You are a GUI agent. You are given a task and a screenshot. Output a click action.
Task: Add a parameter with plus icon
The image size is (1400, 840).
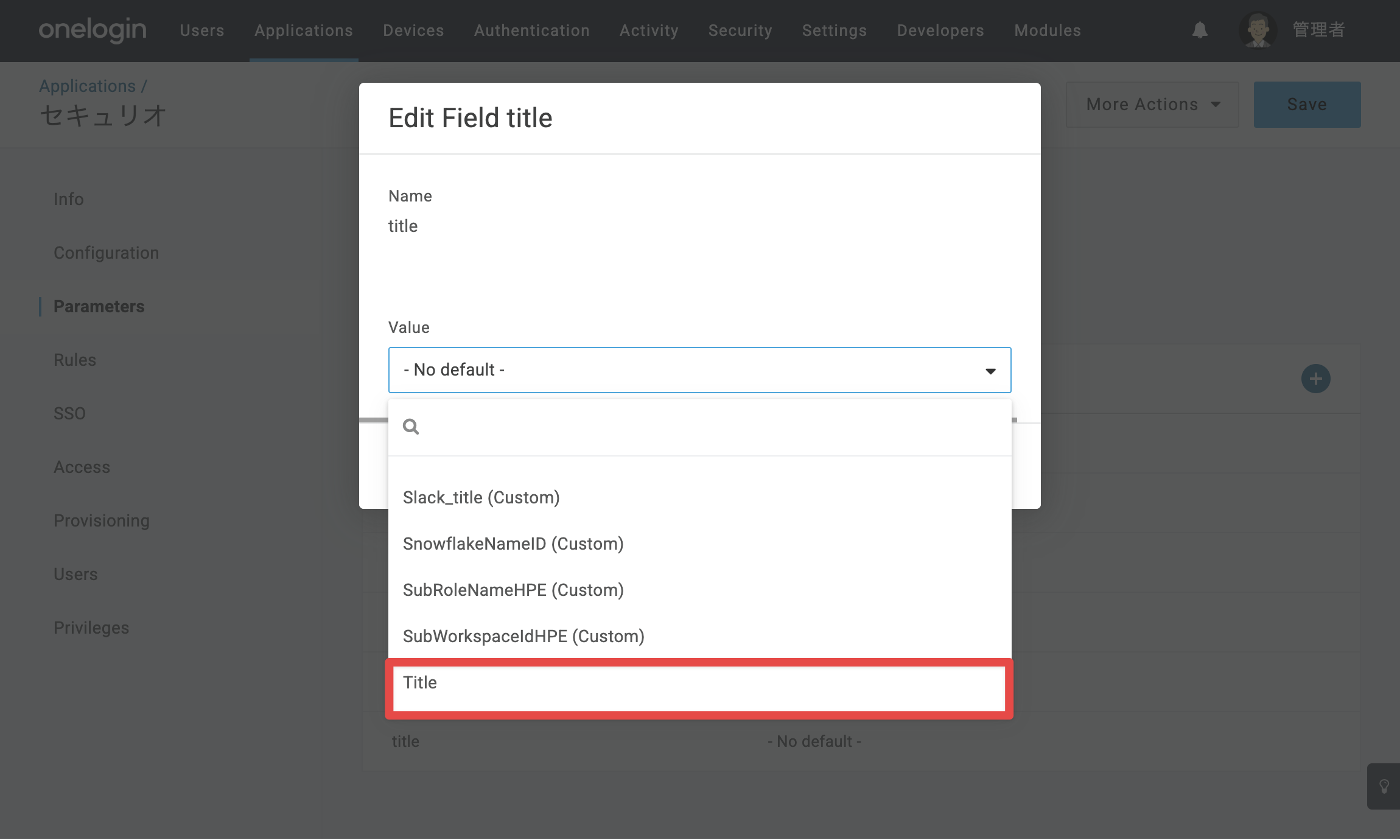pyautogui.click(x=1315, y=379)
